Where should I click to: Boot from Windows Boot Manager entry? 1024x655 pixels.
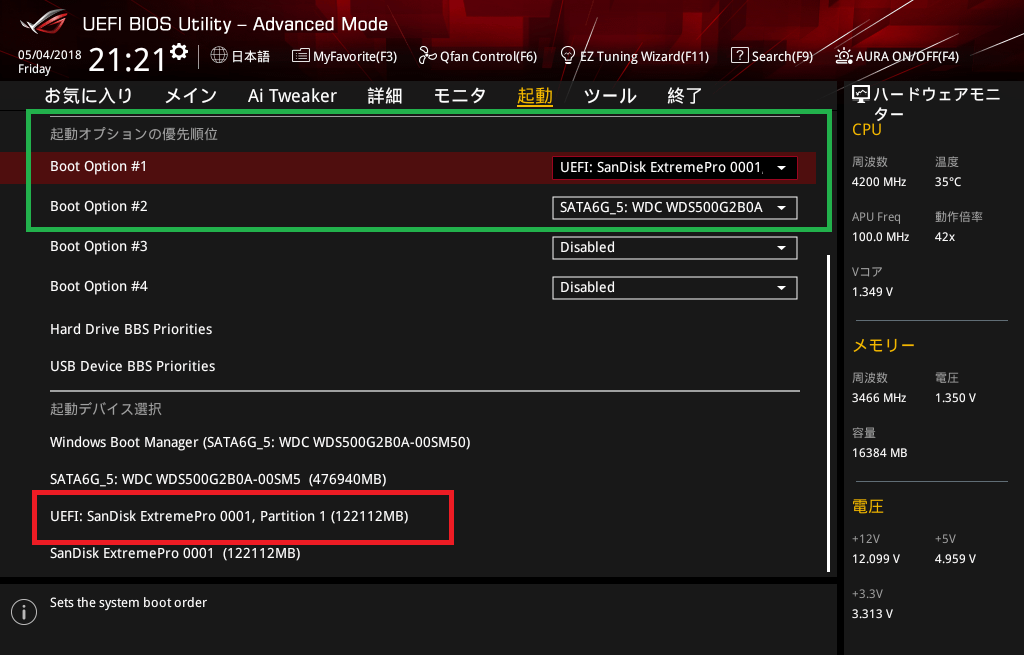click(x=260, y=442)
